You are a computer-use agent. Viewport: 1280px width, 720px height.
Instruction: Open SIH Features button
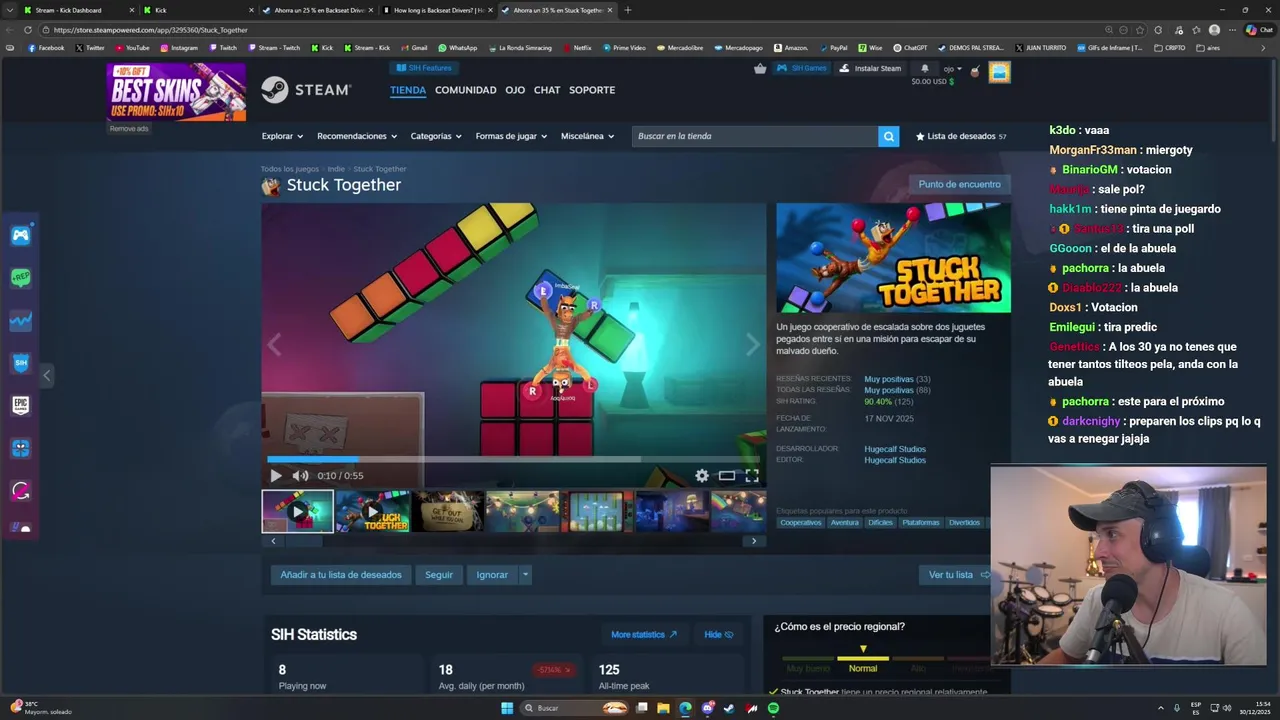tap(424, 68)
